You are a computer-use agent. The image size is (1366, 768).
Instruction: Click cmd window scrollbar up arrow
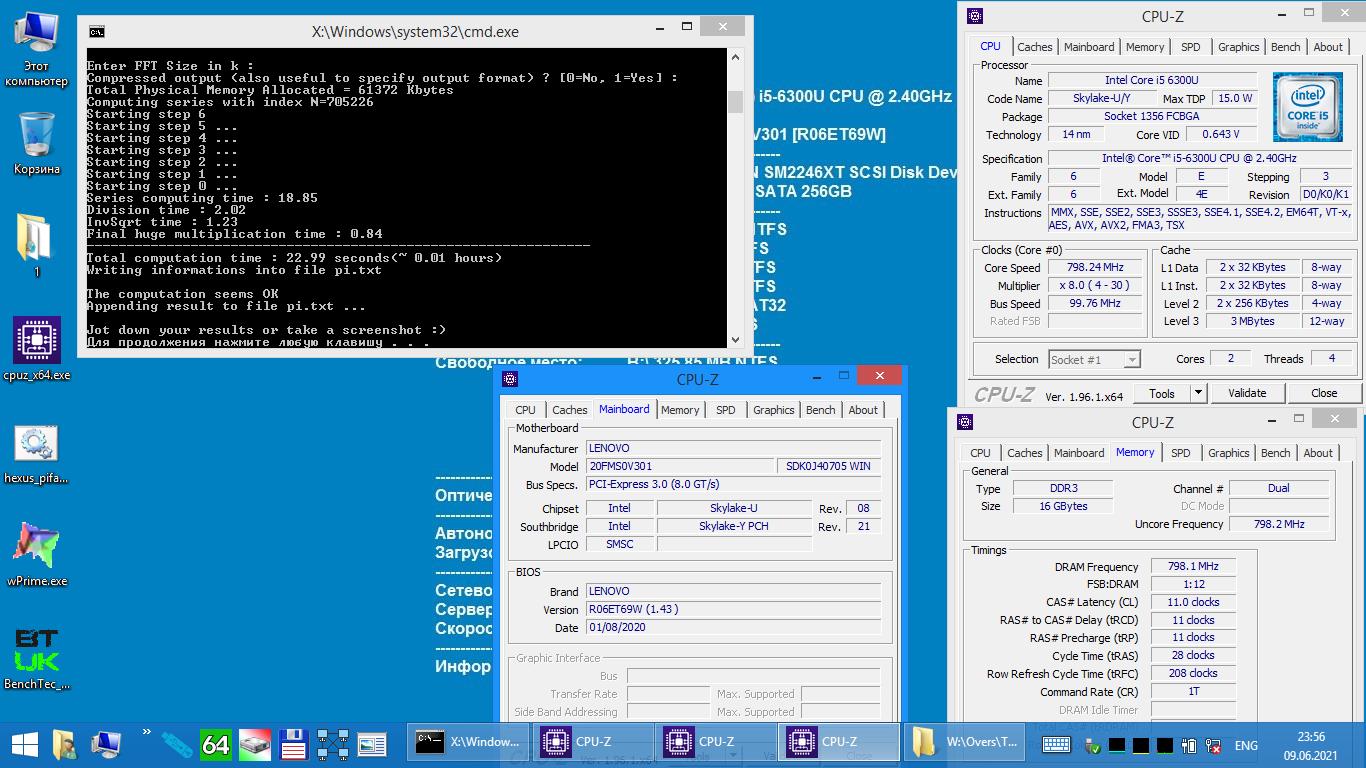coord(736,58)
